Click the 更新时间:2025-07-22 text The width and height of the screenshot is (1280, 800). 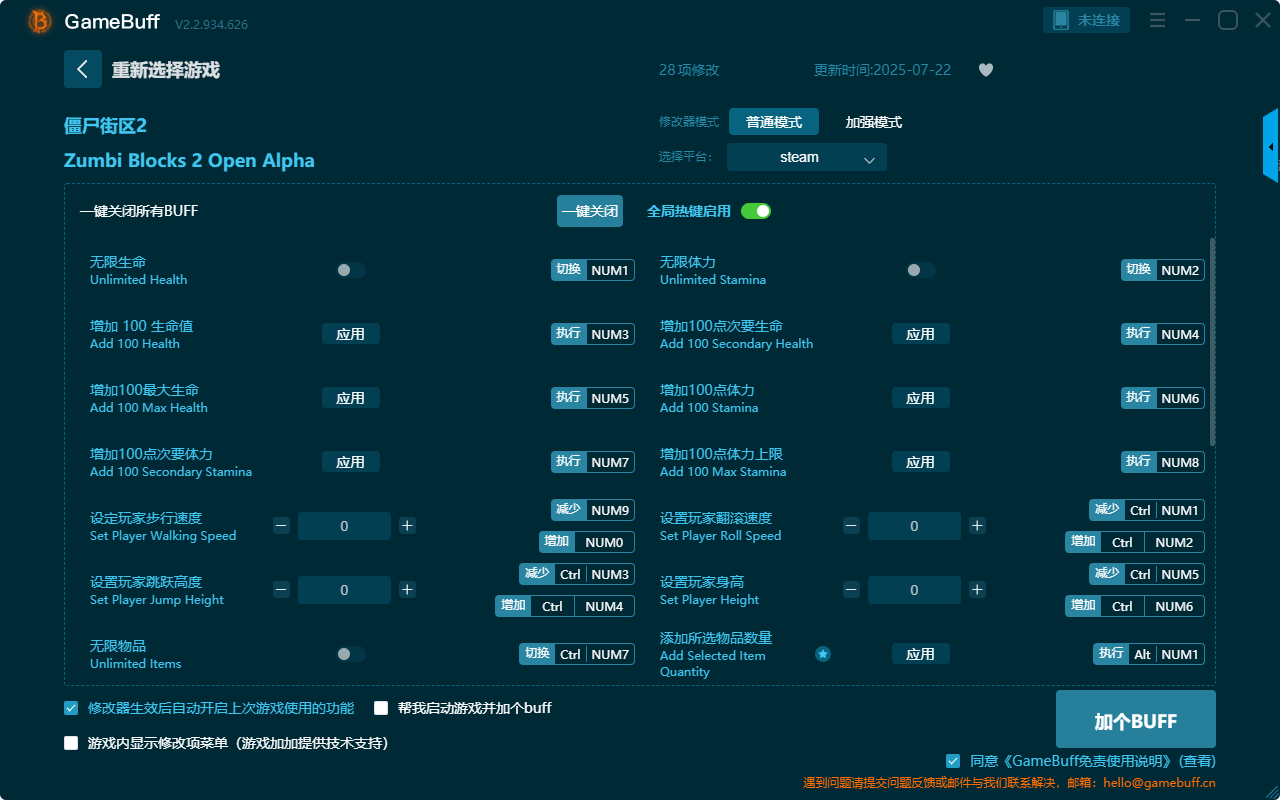(883, 70)
